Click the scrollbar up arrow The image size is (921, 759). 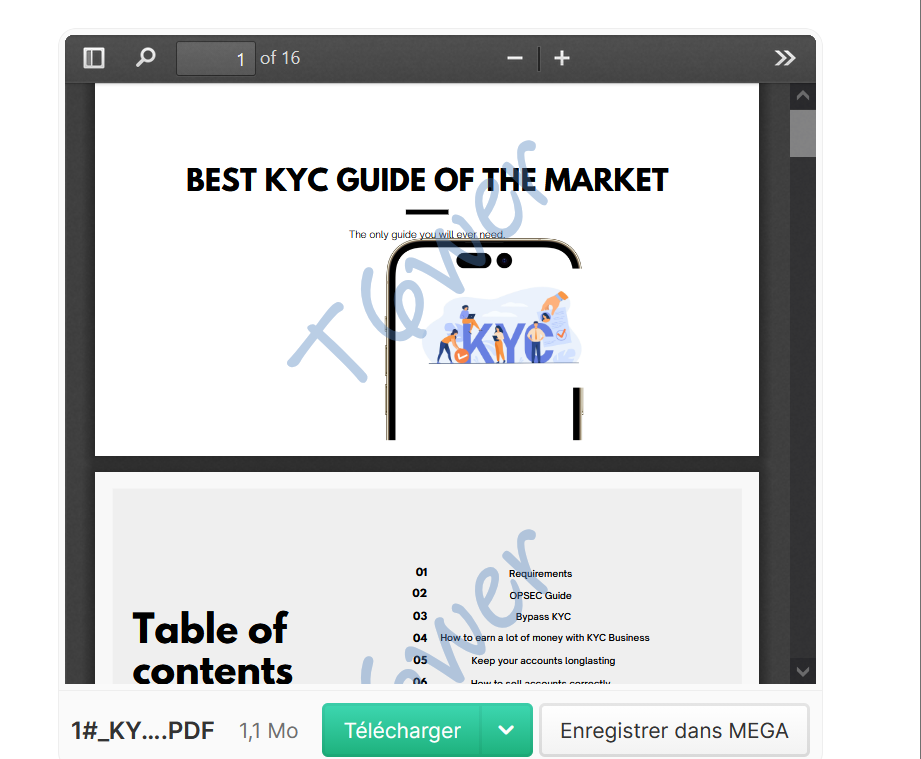(x=802, y=93)
